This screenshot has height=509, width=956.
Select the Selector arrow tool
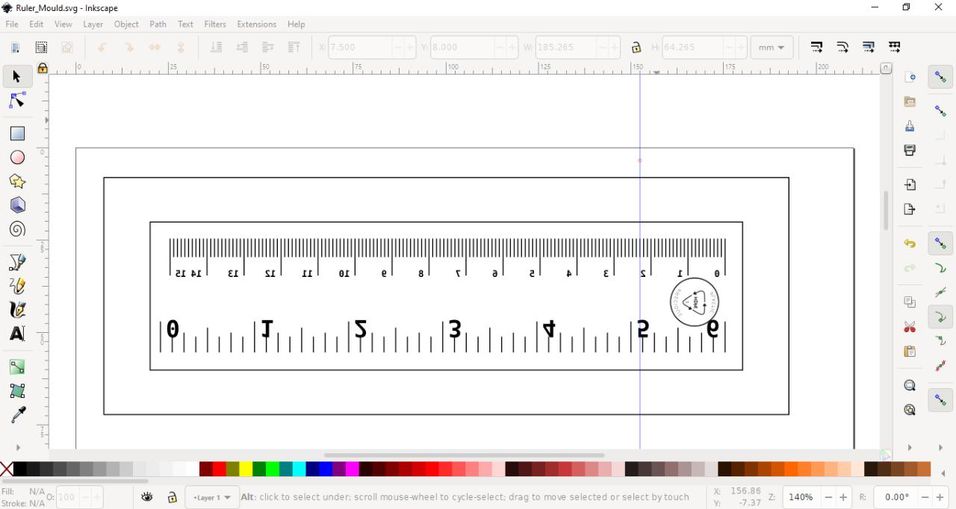16,76
